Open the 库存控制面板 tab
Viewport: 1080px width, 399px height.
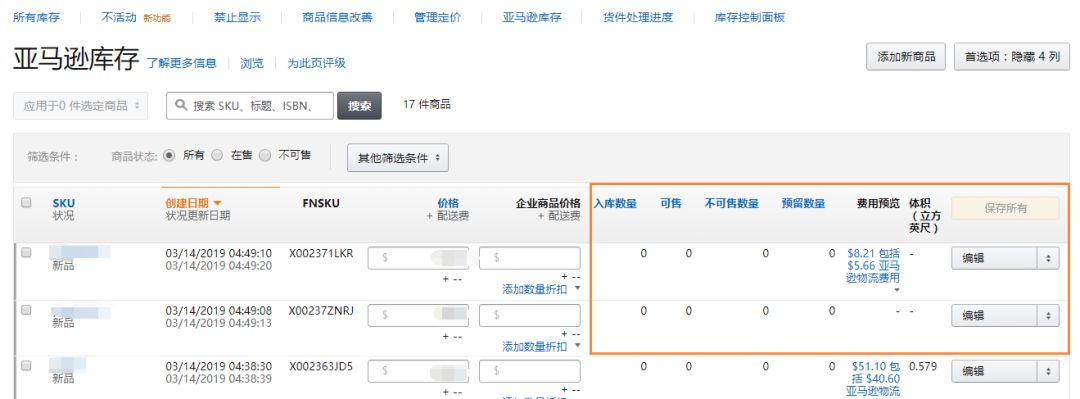coord(749,17)
